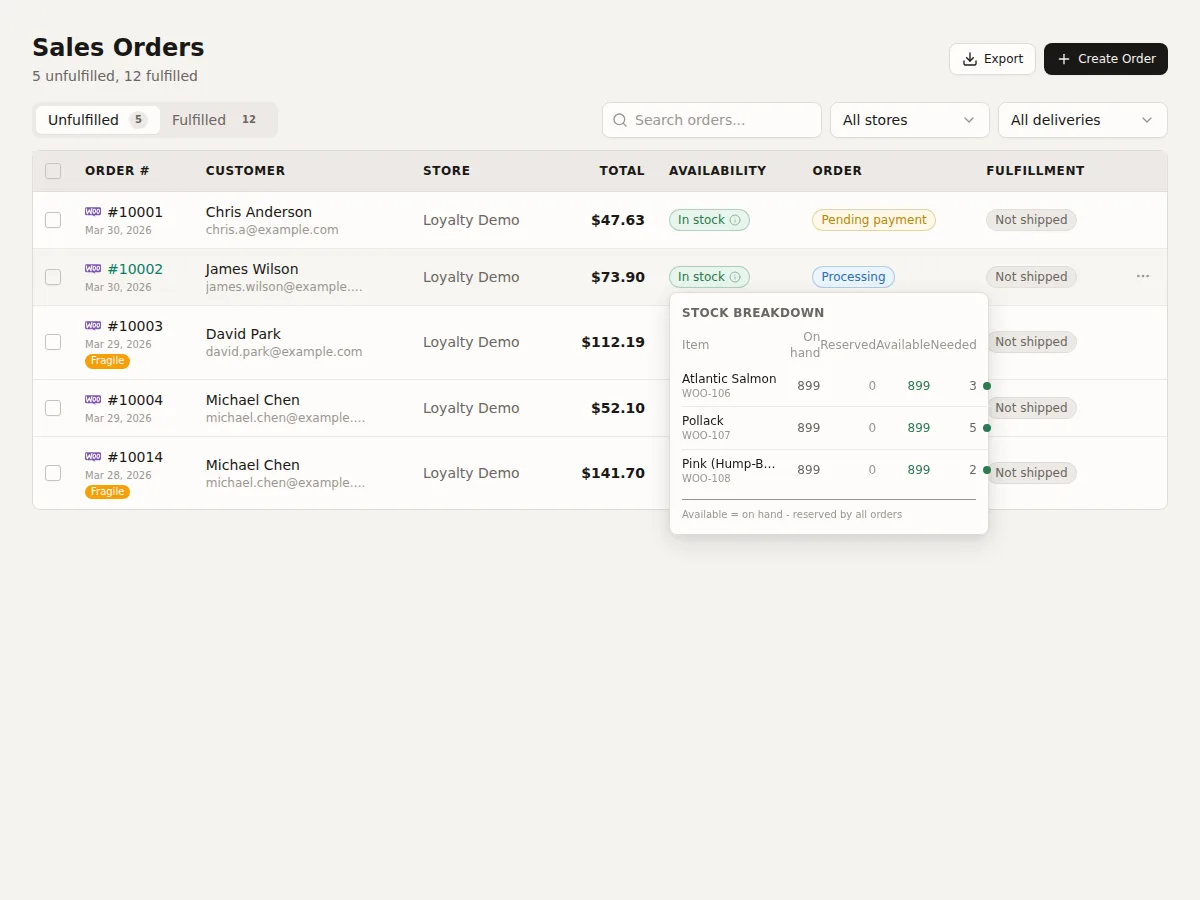Toggle the select-all checkbox in table header
1200x900 pixels.
(x=53, y=171)
